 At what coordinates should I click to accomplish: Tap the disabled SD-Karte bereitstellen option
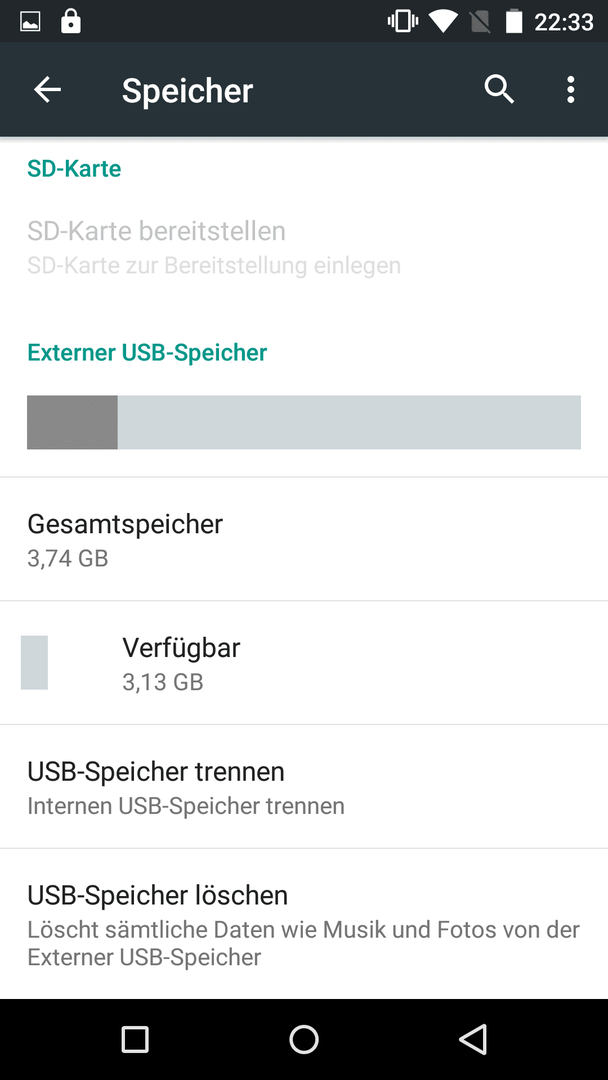point(304,247)
